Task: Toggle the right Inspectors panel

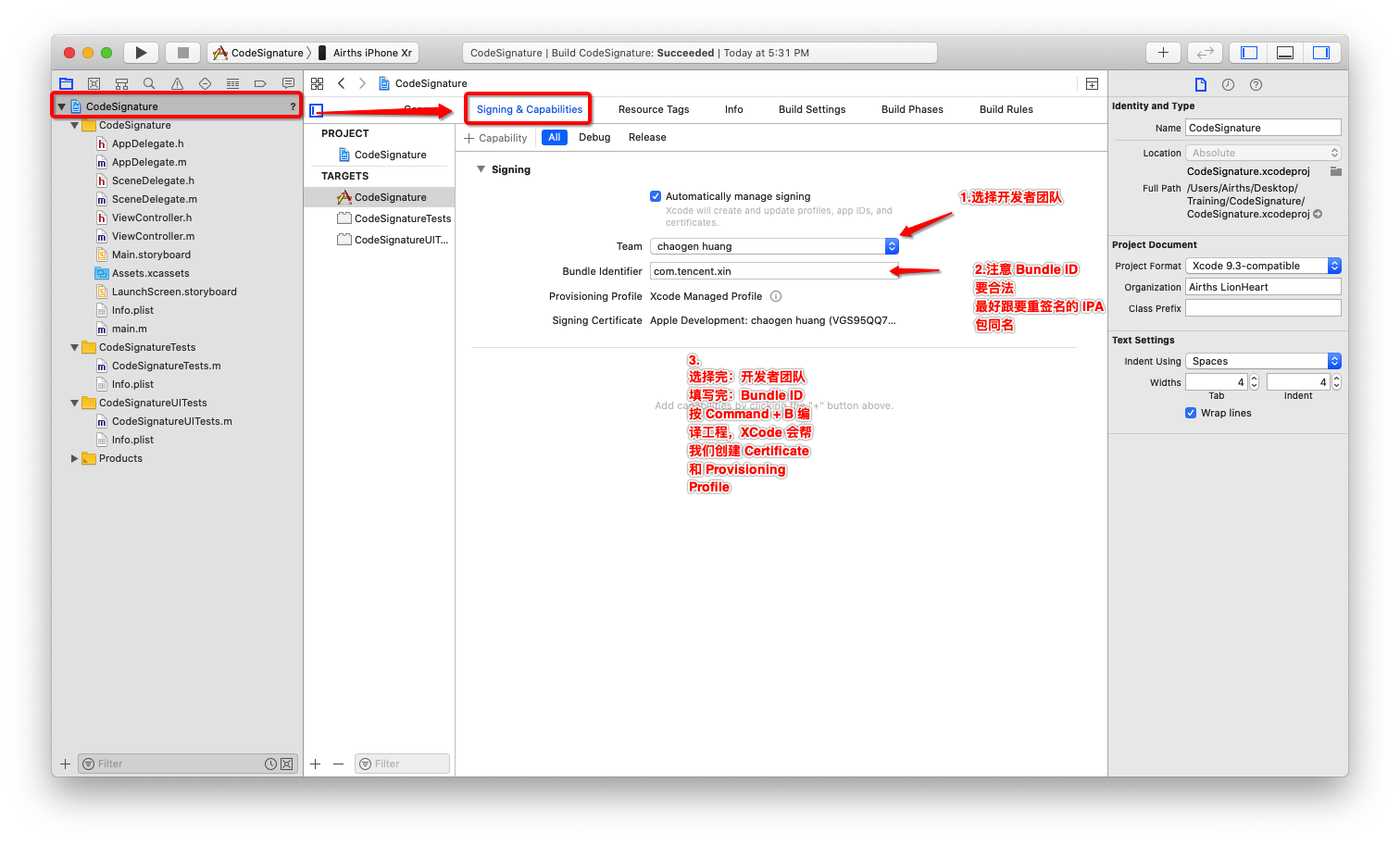Action: pyautogui.click(x=1321, y=53)
